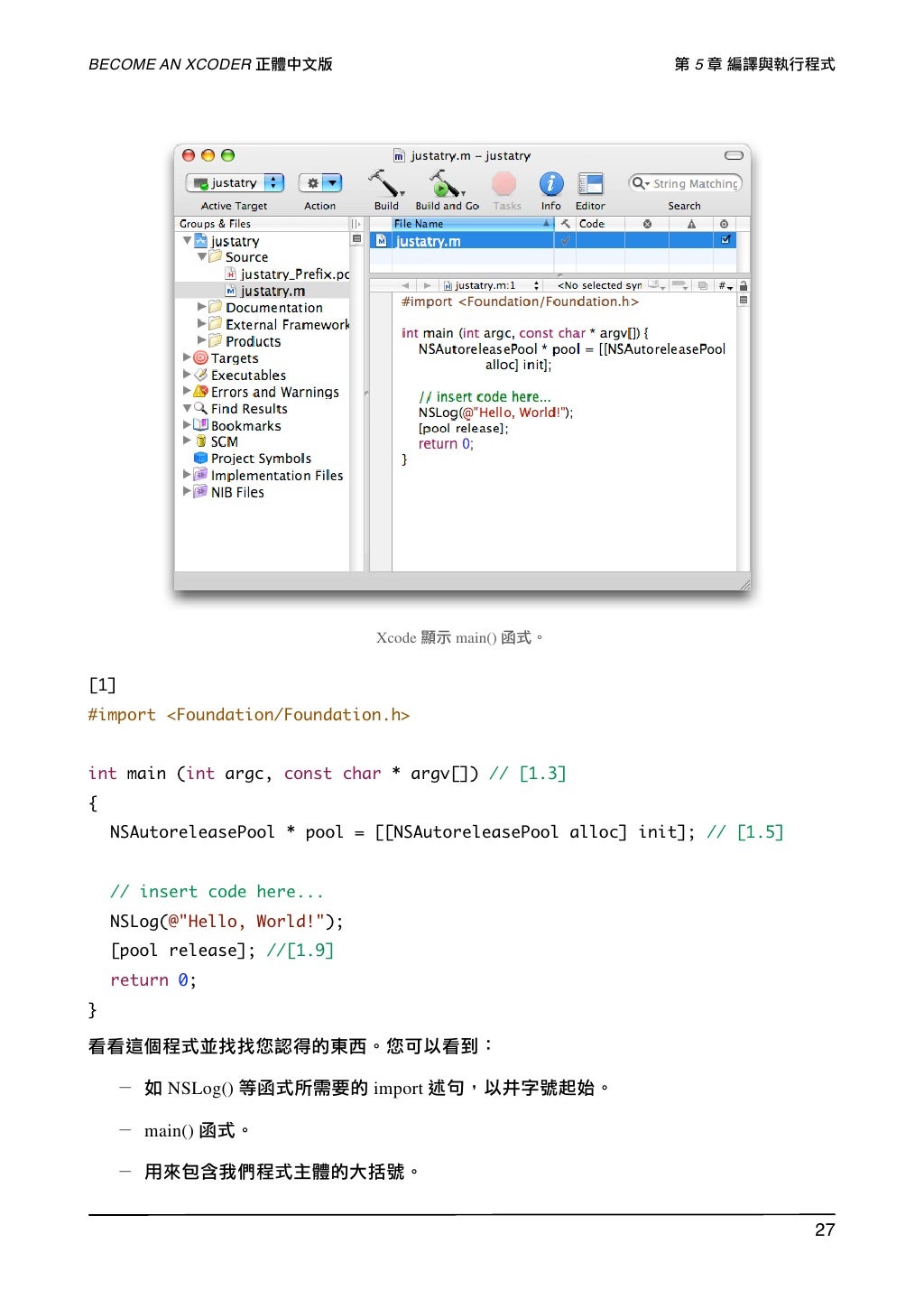
Task: Expand the NIB Files group
Action: point(188,491)
